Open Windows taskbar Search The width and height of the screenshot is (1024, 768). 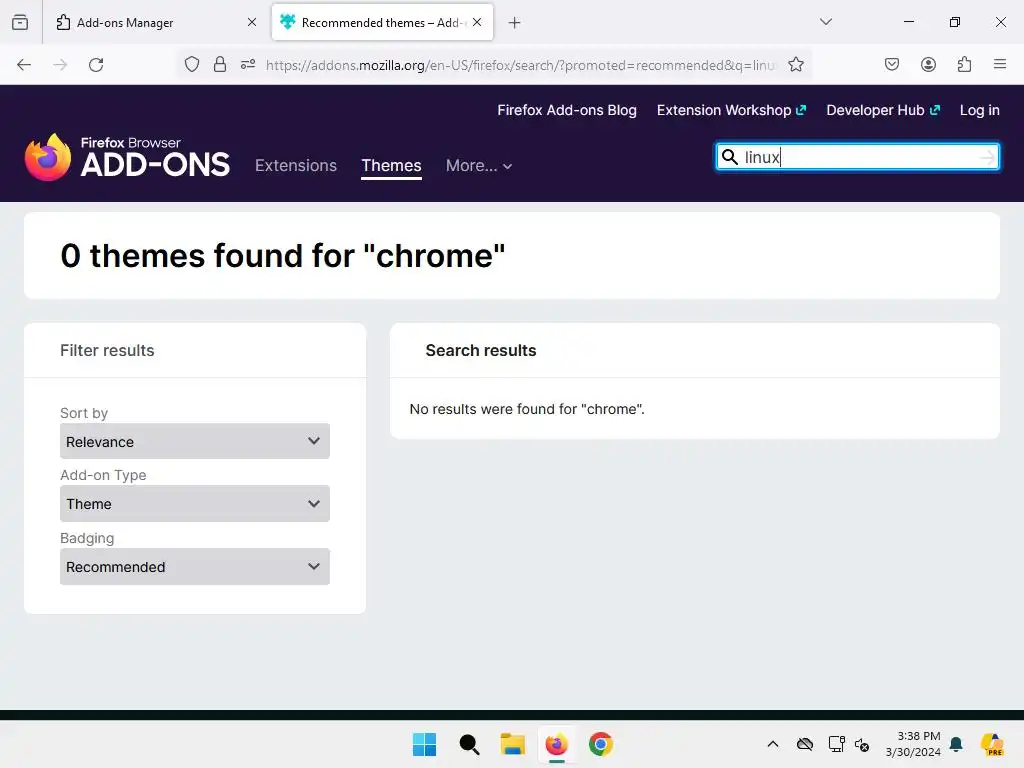coord(469,744)
